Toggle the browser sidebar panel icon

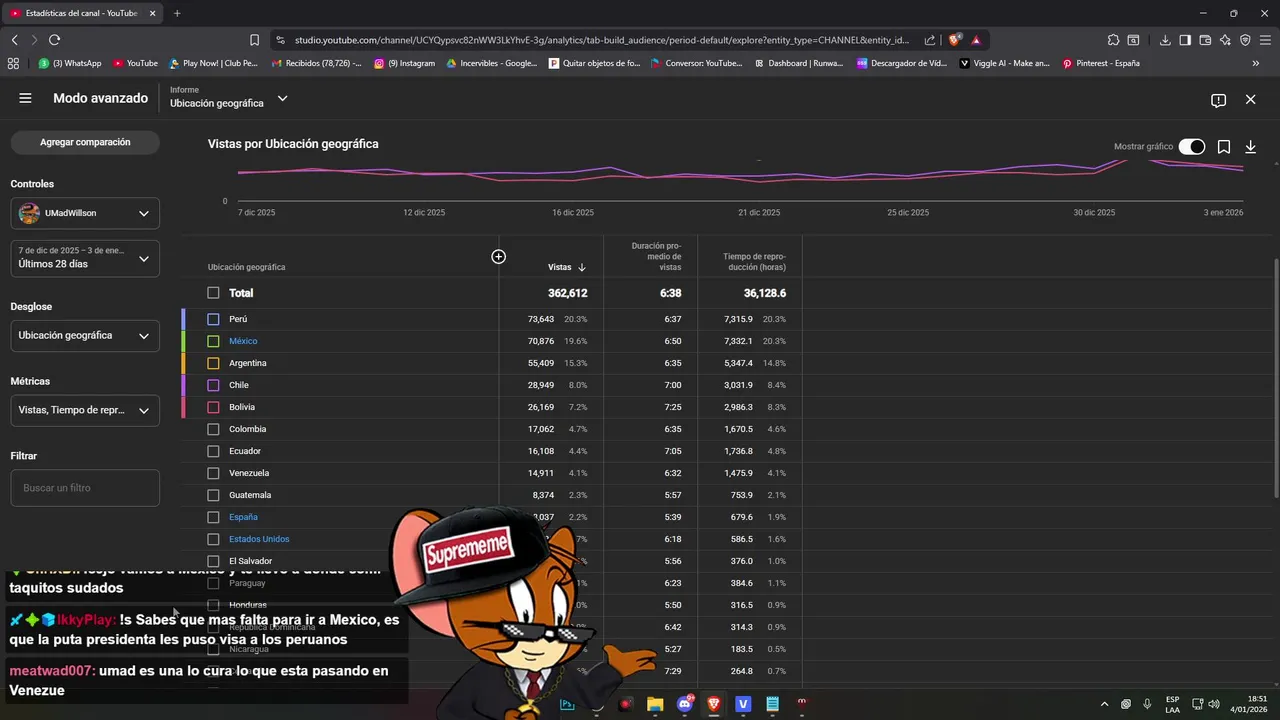coord(1185,40)
